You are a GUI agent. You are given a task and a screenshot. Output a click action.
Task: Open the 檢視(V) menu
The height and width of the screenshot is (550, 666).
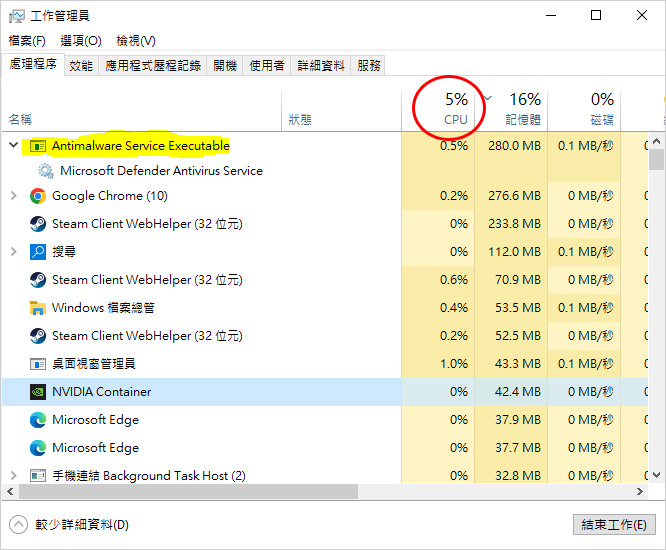coord(136,41)
